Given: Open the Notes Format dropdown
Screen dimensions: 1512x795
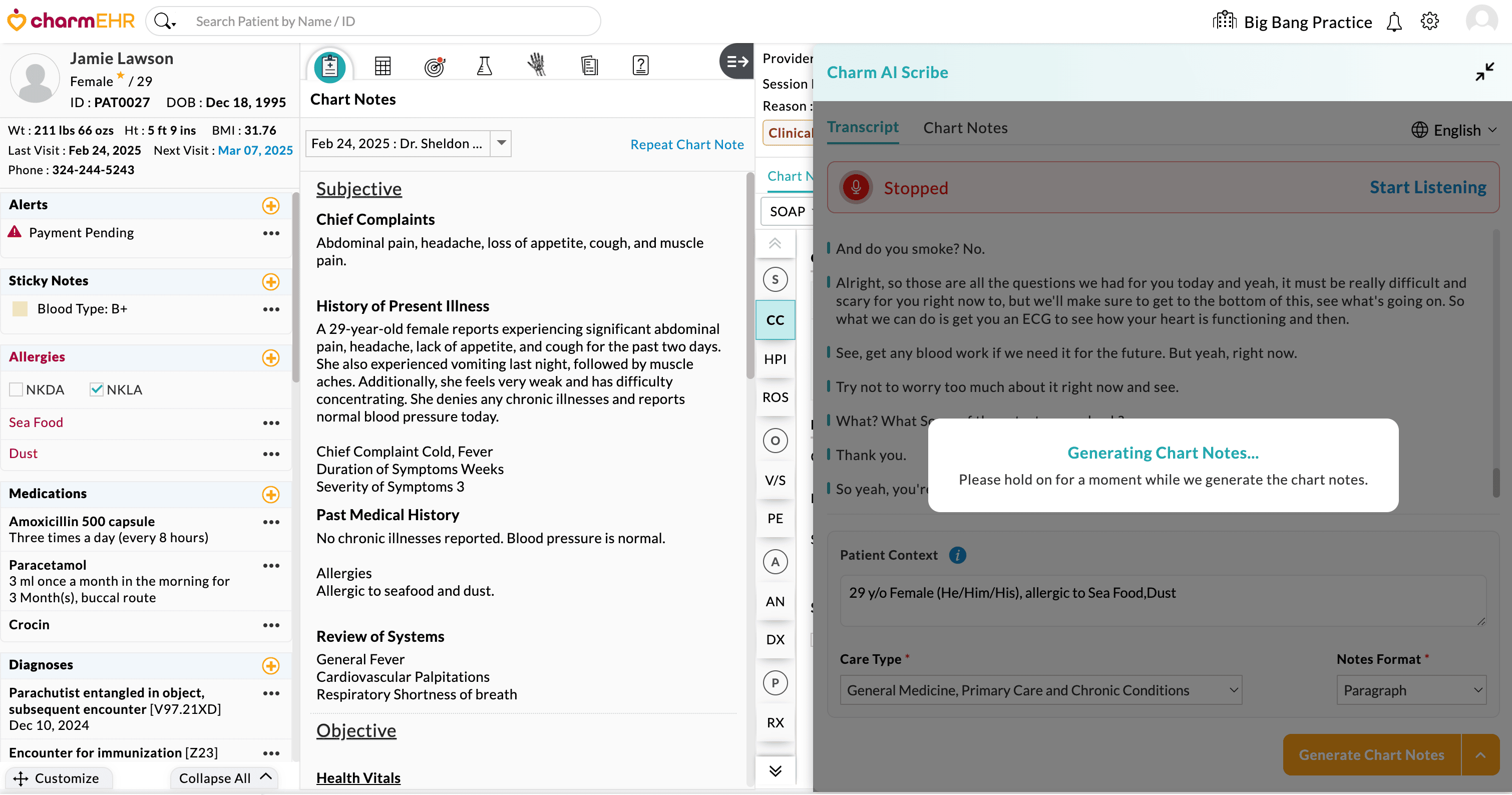Looking at the screenshot, I should coord(1411,690).
